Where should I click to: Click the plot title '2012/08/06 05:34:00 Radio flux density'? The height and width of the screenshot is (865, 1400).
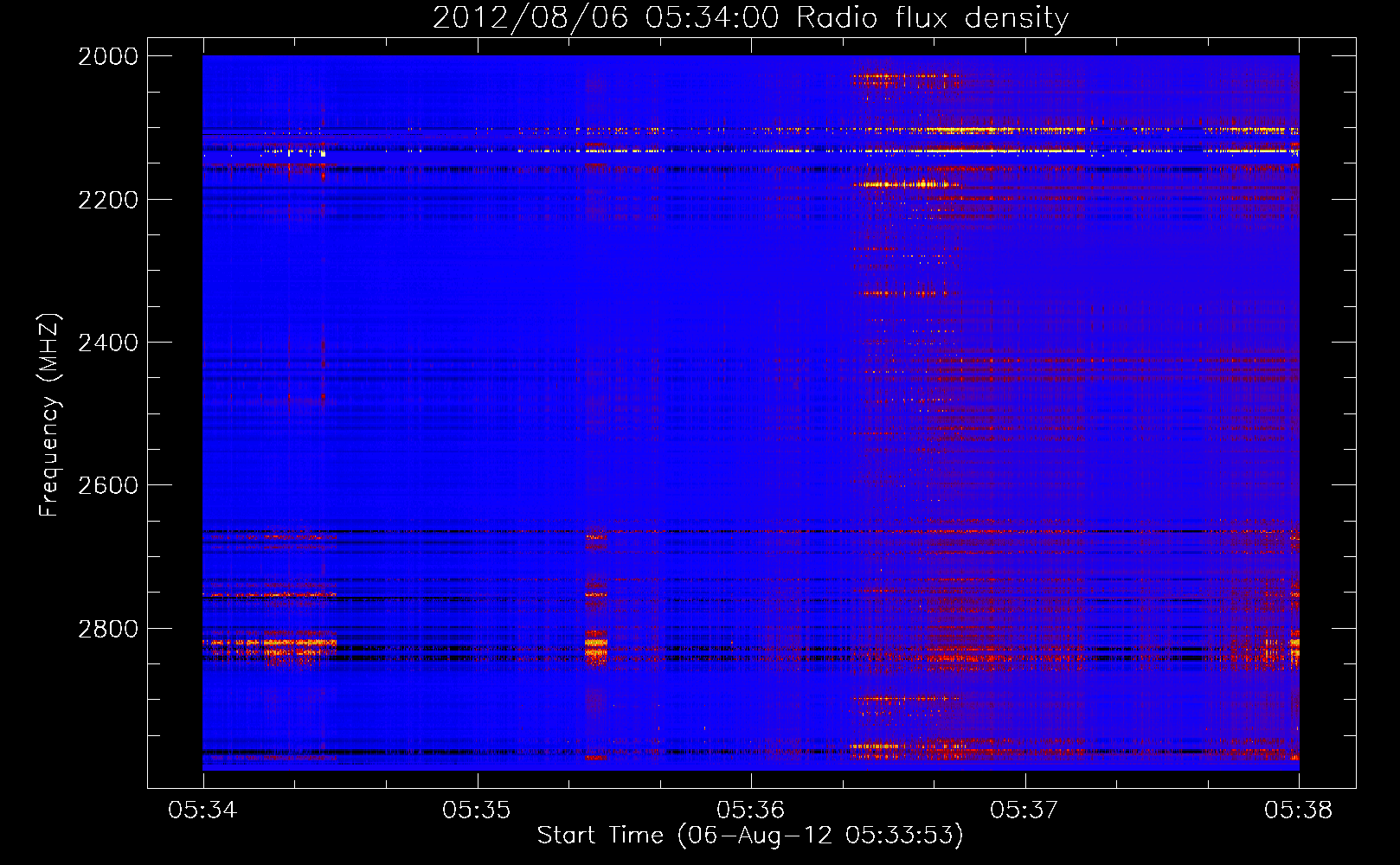(750, 18)
